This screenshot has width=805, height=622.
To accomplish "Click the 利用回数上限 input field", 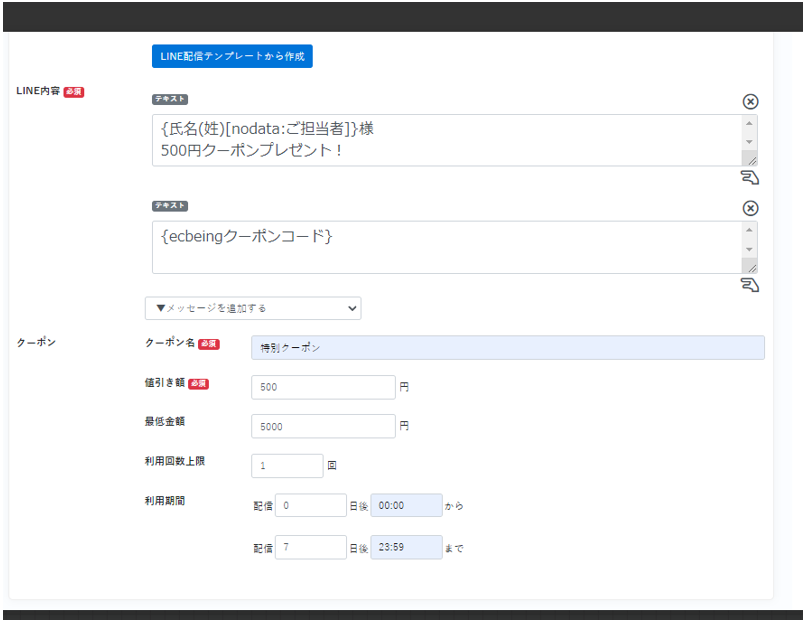I will (x=287, y=466).
